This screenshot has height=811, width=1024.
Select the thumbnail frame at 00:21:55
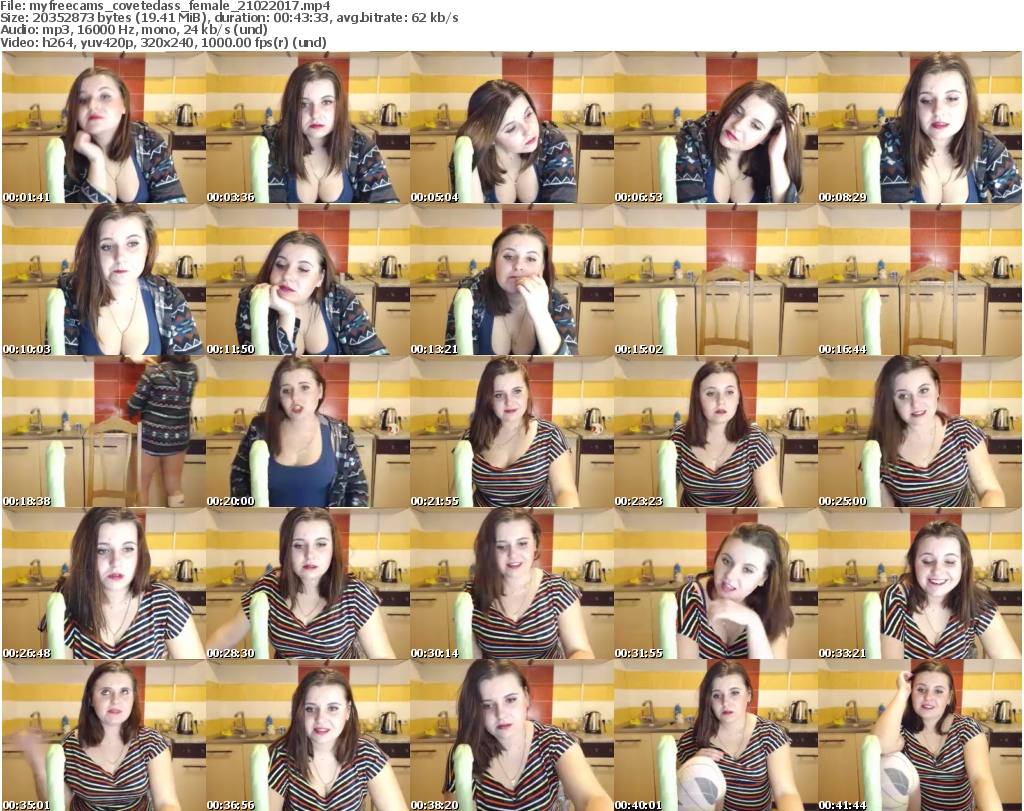pos(512,432)
